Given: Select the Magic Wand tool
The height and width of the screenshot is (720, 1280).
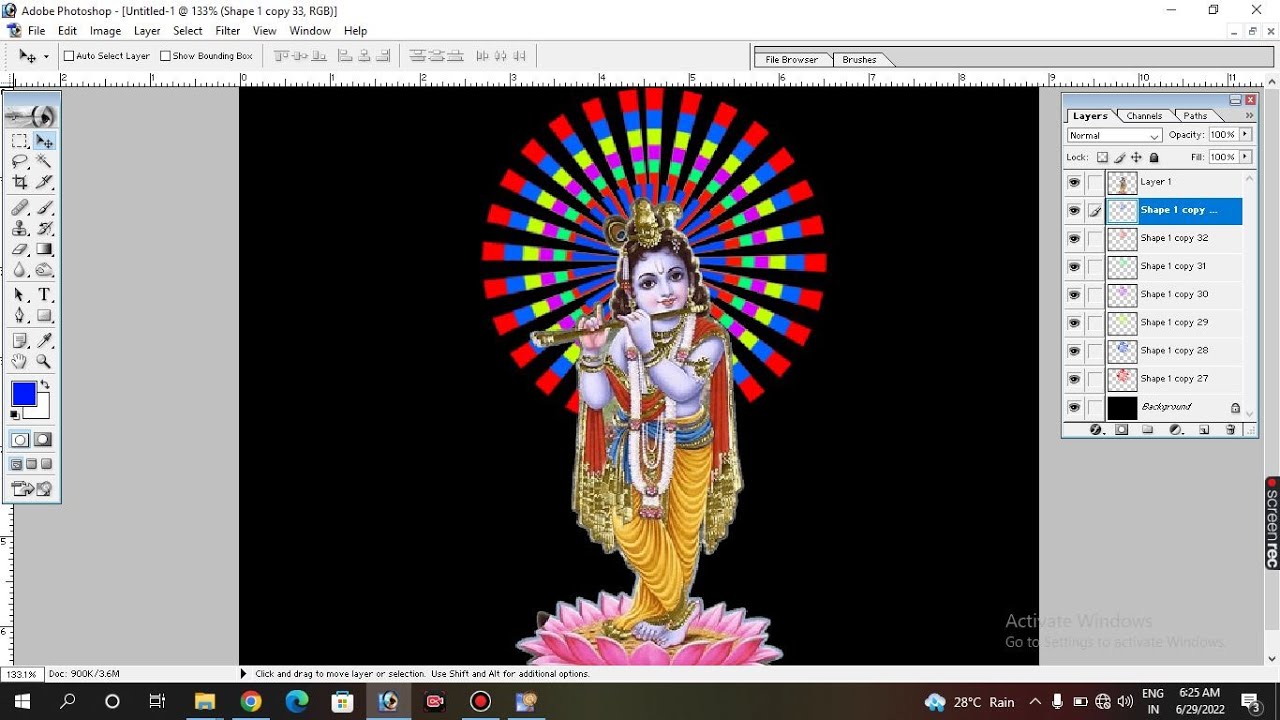Looking at the screenshot, I should coord(44,161).
